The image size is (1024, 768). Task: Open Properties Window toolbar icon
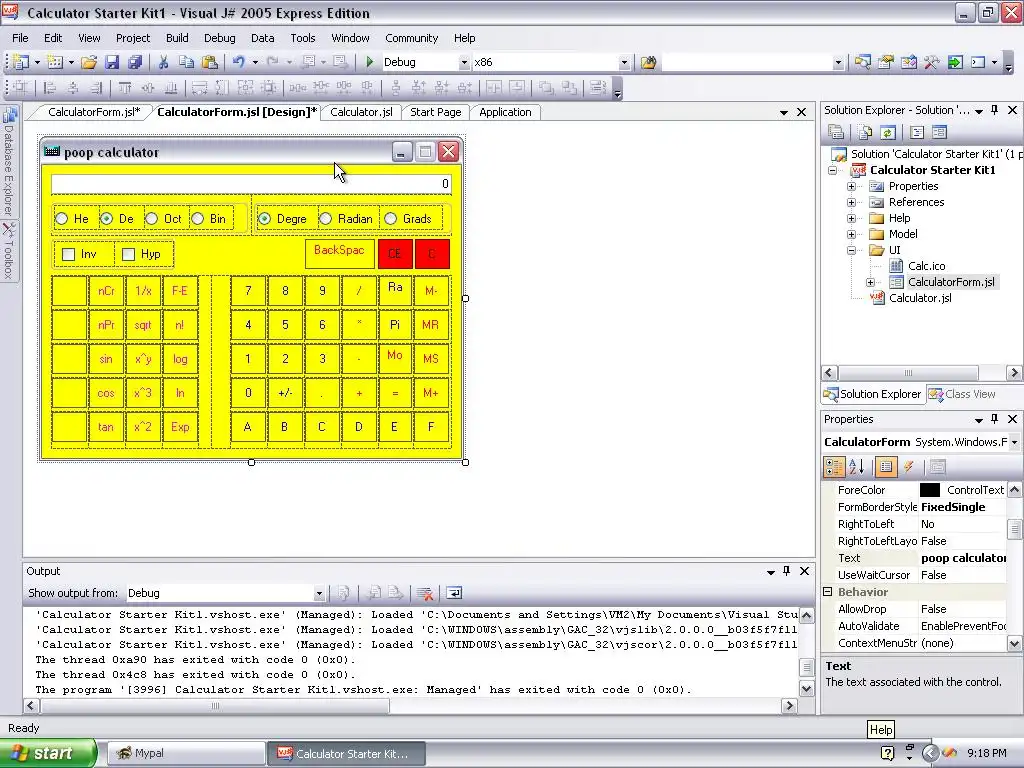click(886, 62)
